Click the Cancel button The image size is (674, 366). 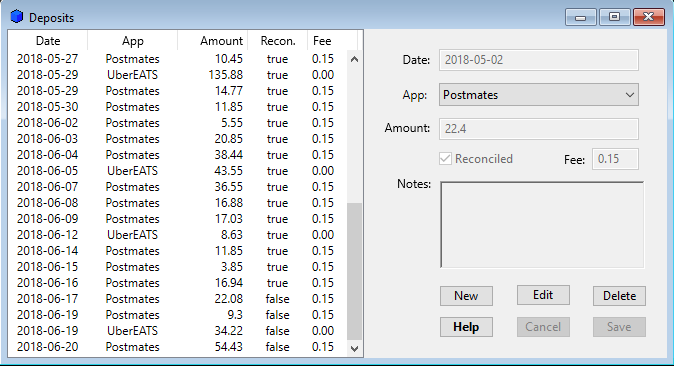(x=543, y=327)
